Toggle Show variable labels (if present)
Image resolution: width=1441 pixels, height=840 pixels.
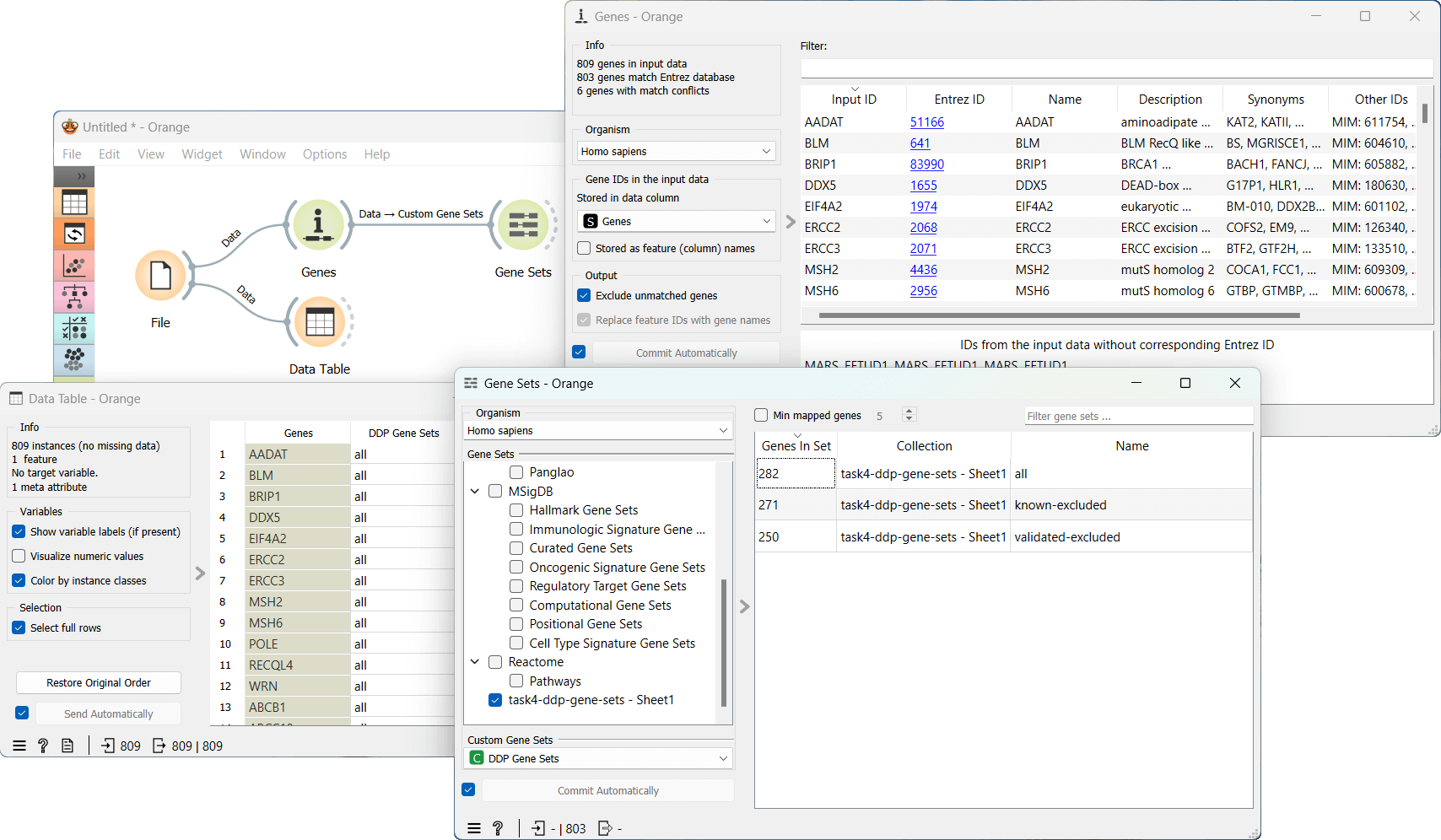click(x=19, y=531)
